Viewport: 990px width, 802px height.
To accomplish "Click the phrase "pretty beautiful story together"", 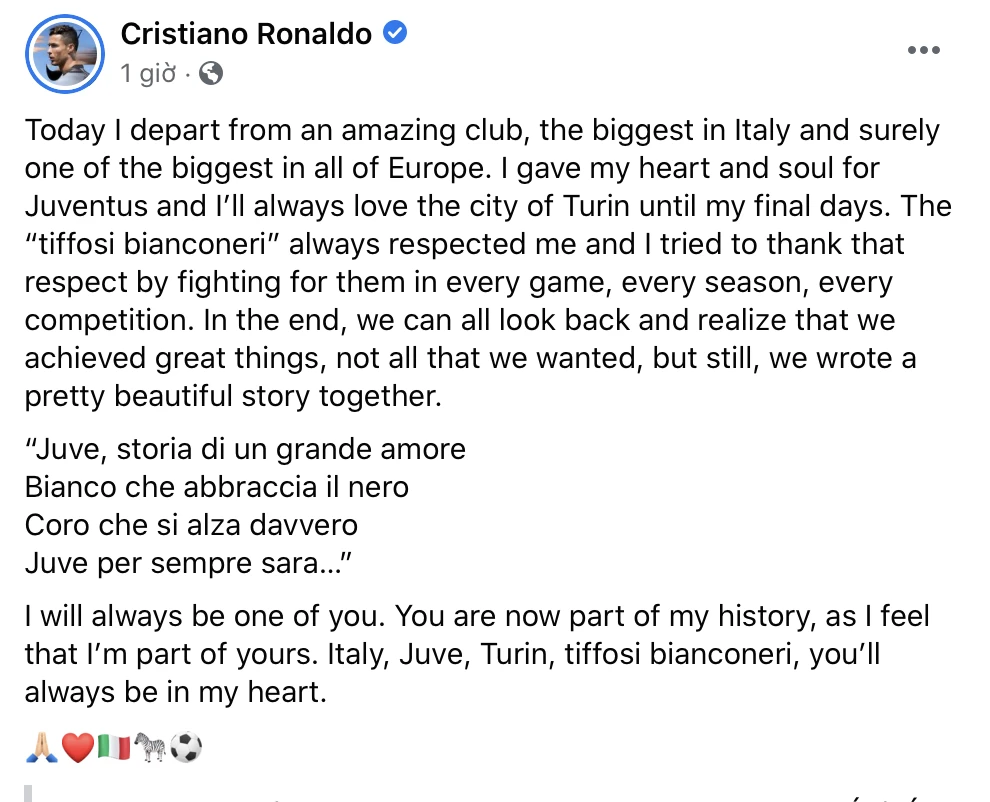I will tap(232, 397).
